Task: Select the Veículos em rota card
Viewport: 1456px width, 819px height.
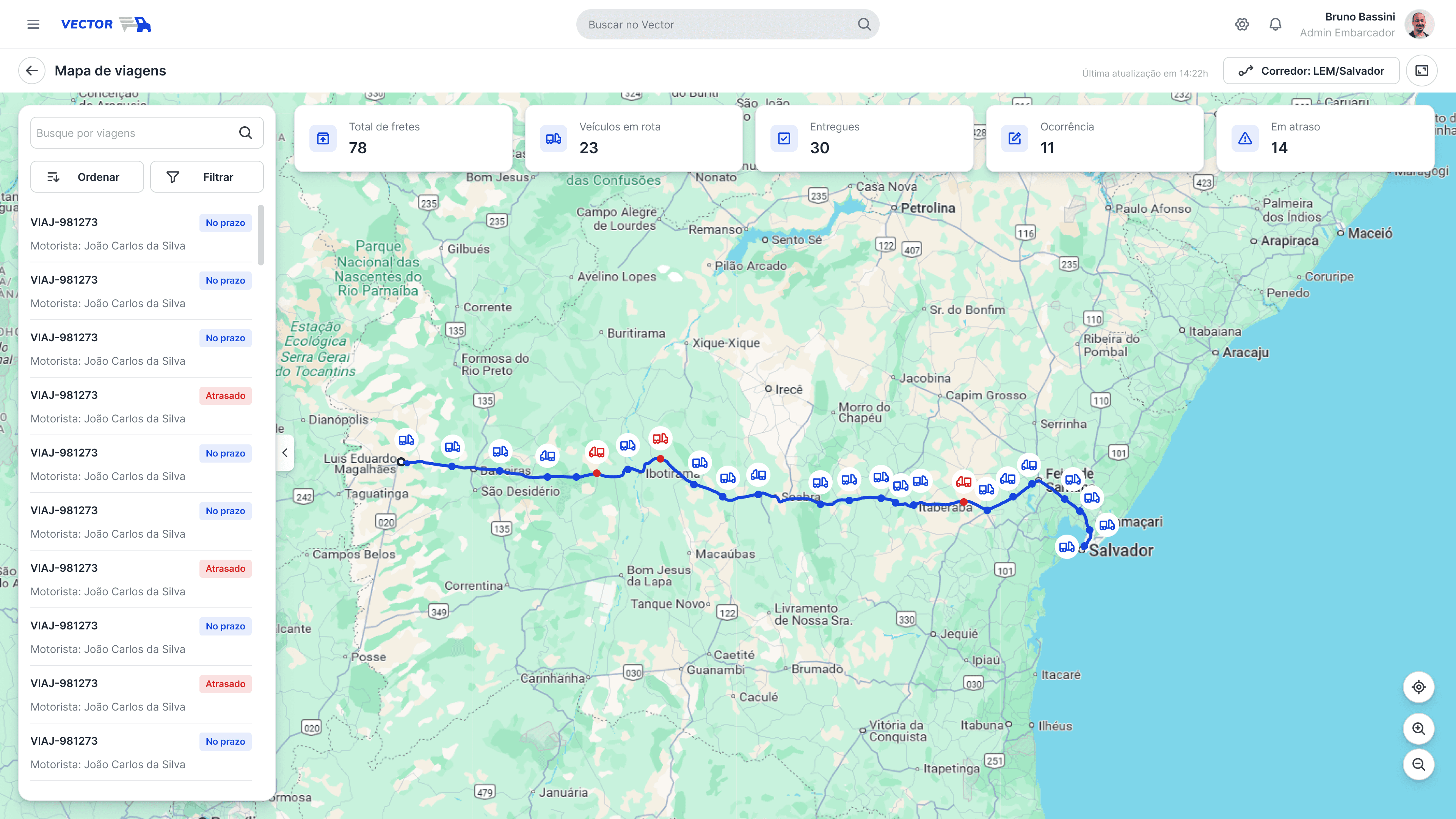Action: coord(633,138)
